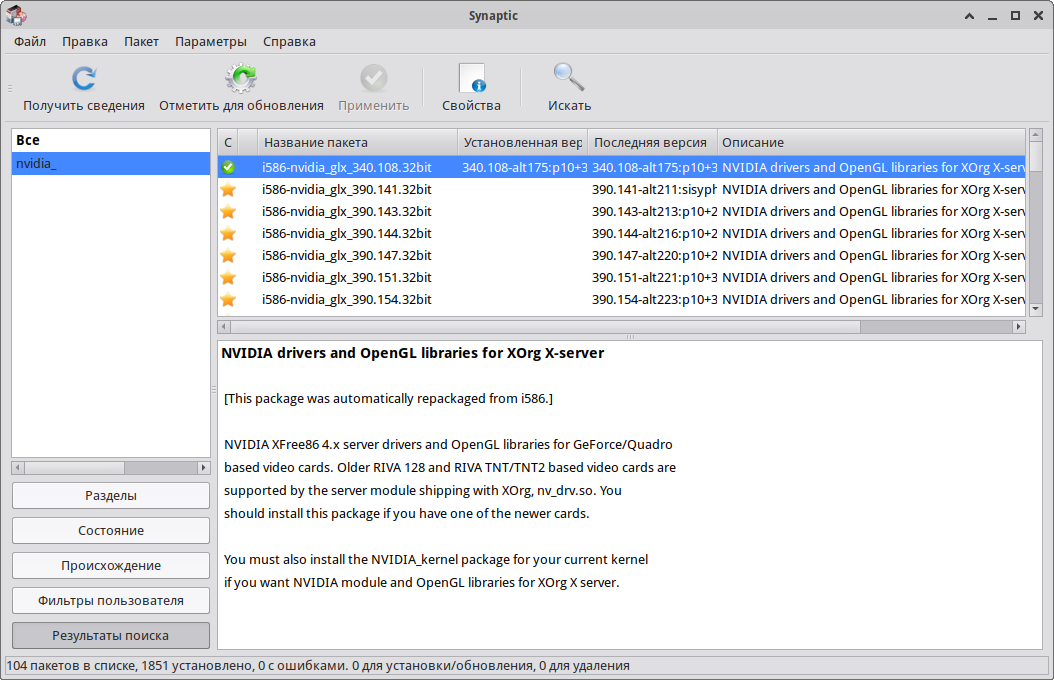Open the Справка menu
This screenshot has width=1054, height=680.
point(289,41)
